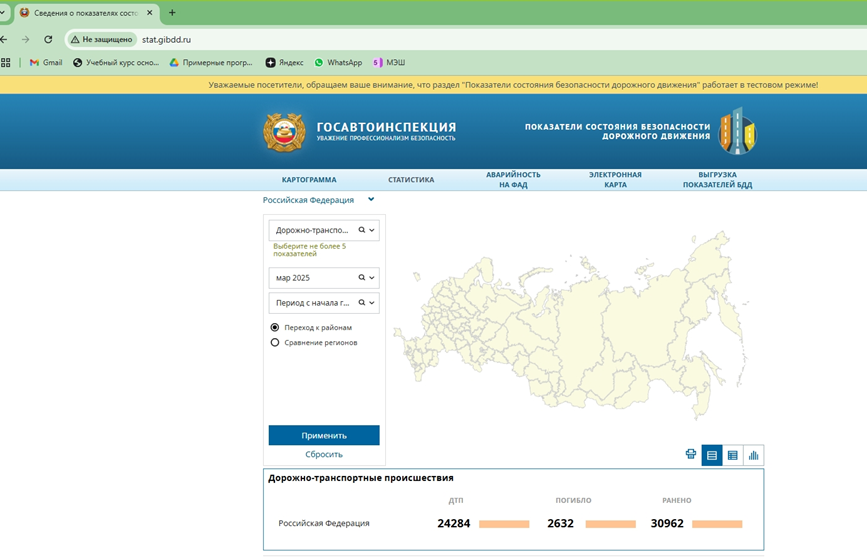This screenshot has width=867, height=558.
Task: Click the ПОГИБЛО column header
Action: (x=573, y=500)
